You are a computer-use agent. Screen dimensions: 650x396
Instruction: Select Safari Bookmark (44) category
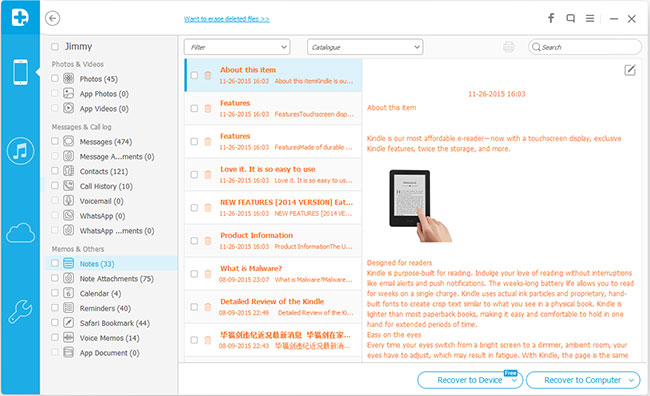coord(115,323)
